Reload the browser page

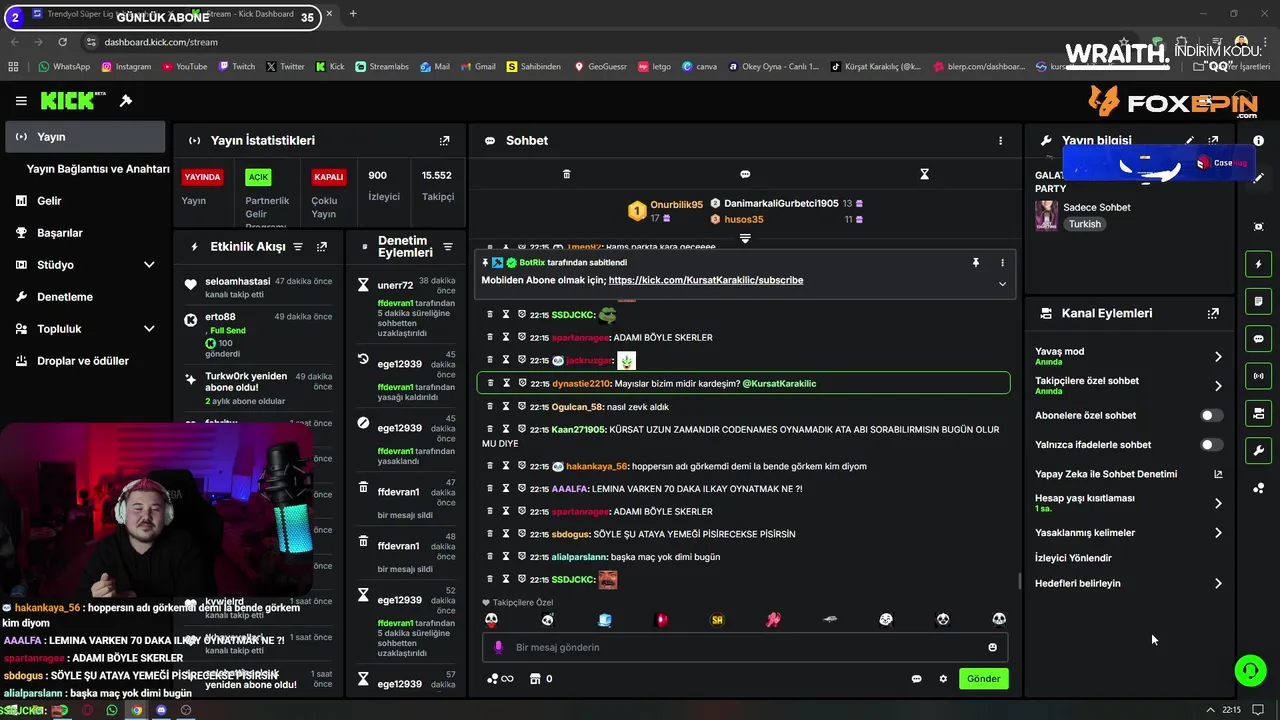pyautogui.click(x=62, y=42)
